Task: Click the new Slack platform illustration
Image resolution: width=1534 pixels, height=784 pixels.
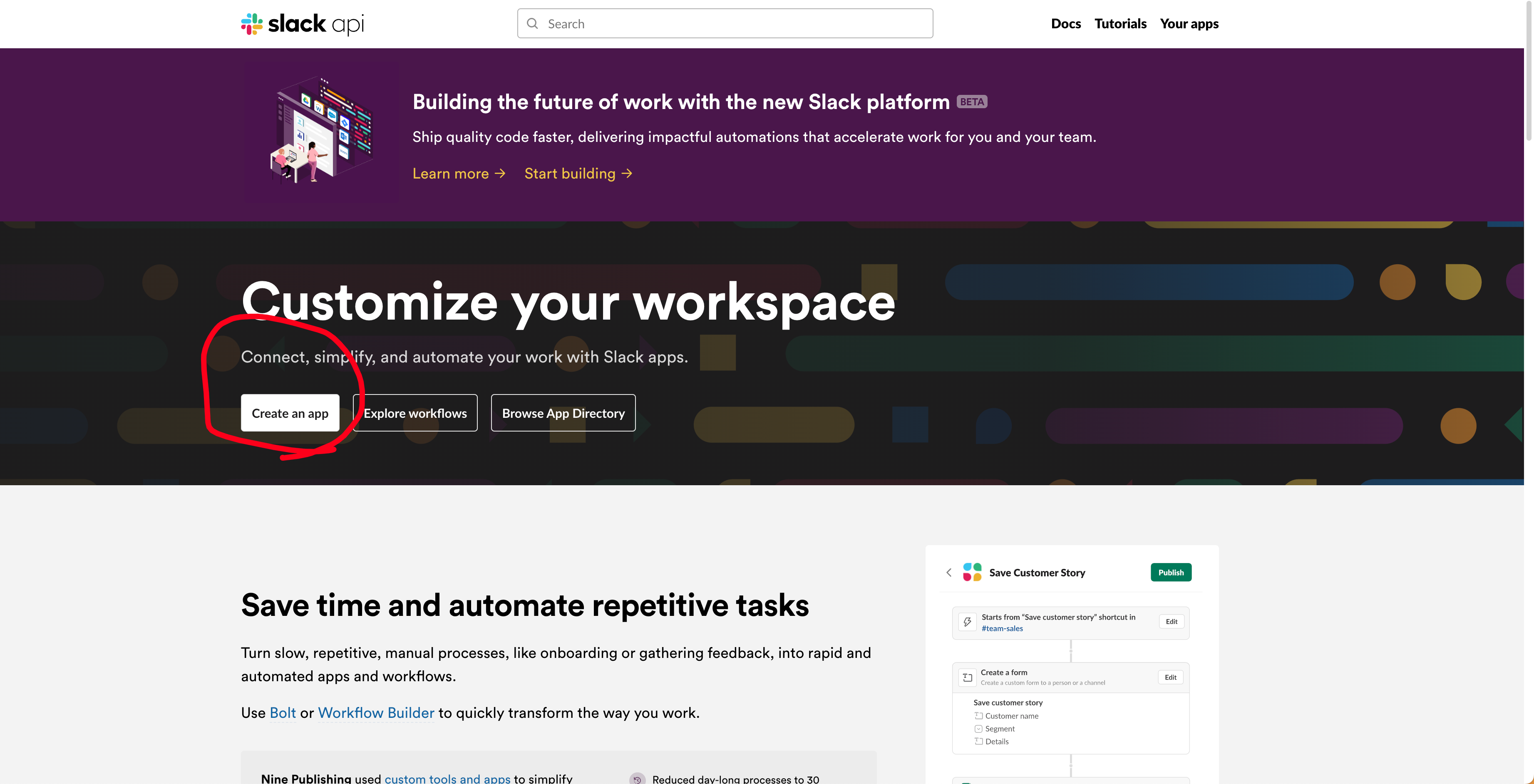Action: click(x=322, y=131)
